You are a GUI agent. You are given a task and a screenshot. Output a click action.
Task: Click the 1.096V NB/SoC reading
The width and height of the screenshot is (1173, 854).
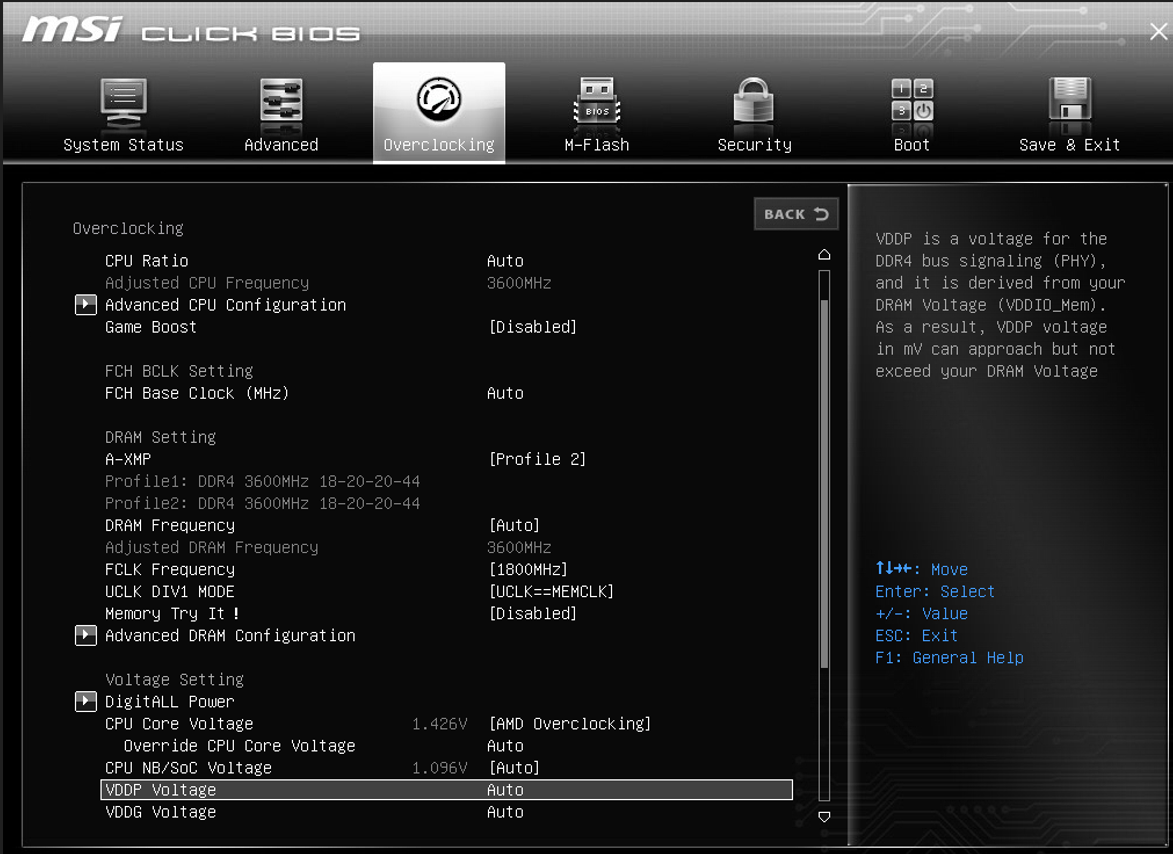click(x=440, y=768)
